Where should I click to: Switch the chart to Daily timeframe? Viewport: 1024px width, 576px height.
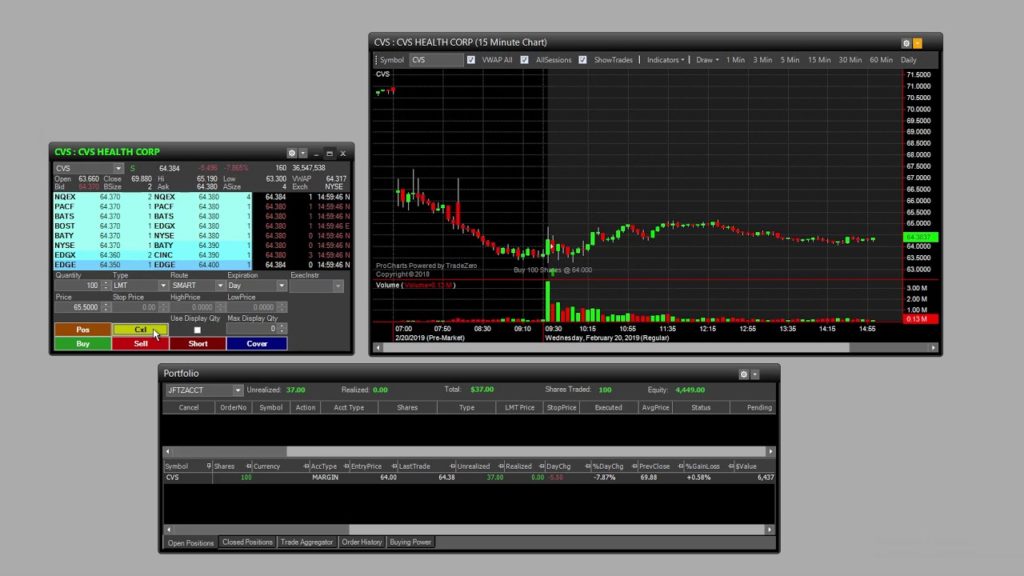908,60
